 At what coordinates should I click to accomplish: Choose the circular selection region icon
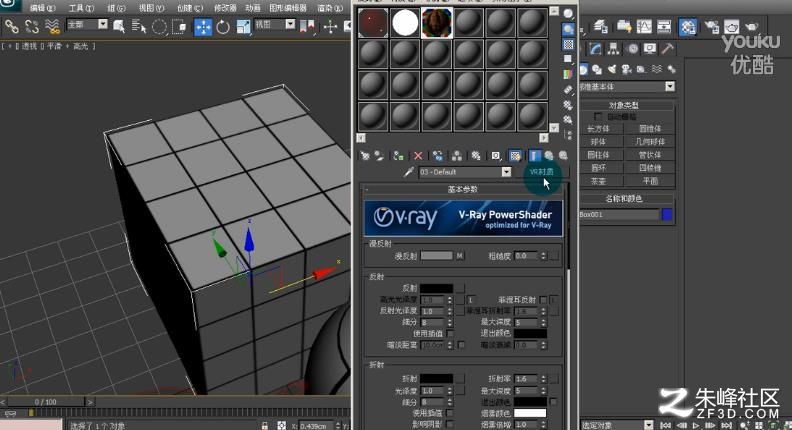(x=159, y=26)
